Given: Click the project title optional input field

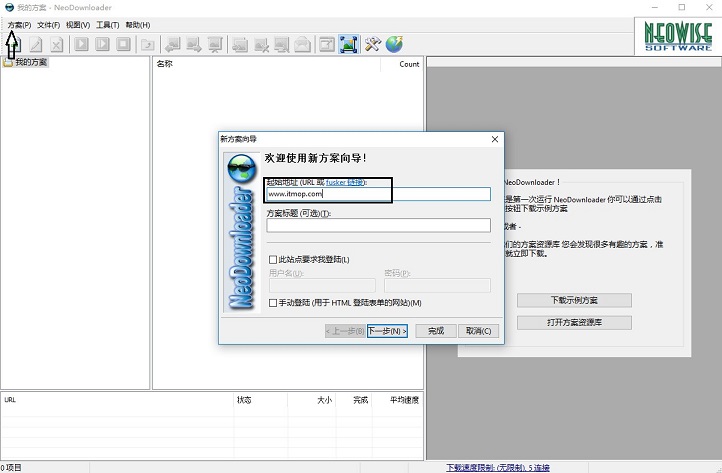Looking at the screenshot, I should [378, 225].
